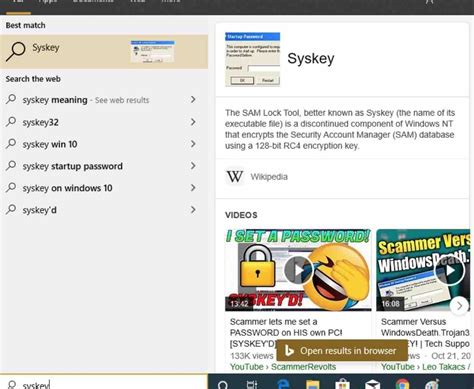Click the Syskey title in the preview pane
474x389 pixels.
coord(311,58)
